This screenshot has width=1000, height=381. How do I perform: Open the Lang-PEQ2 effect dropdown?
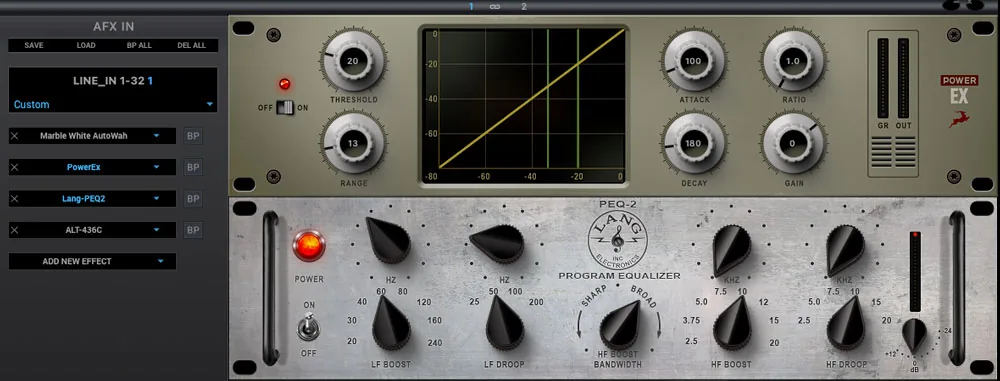[156, 198]
